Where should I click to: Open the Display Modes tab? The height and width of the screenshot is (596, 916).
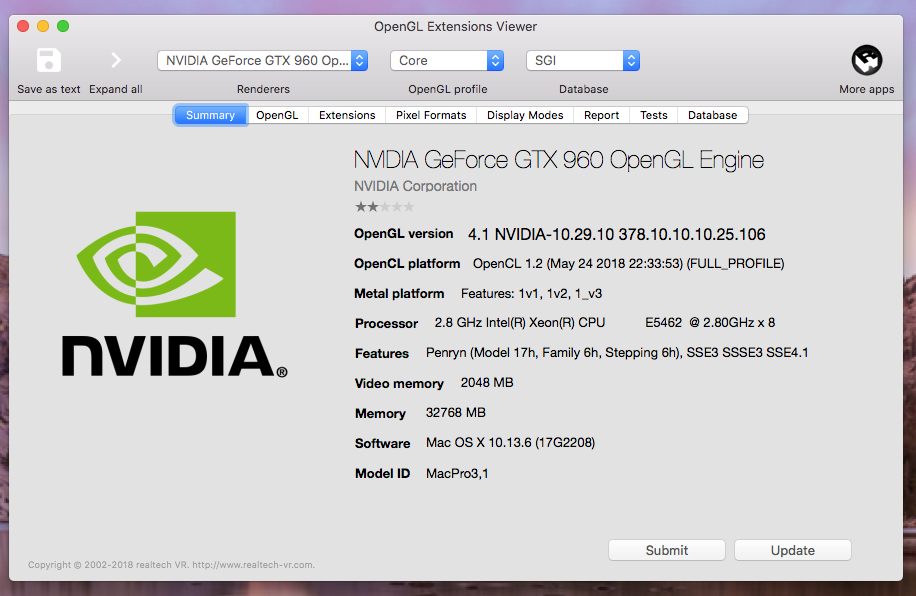pyautogui.click(x=525, y=115)
